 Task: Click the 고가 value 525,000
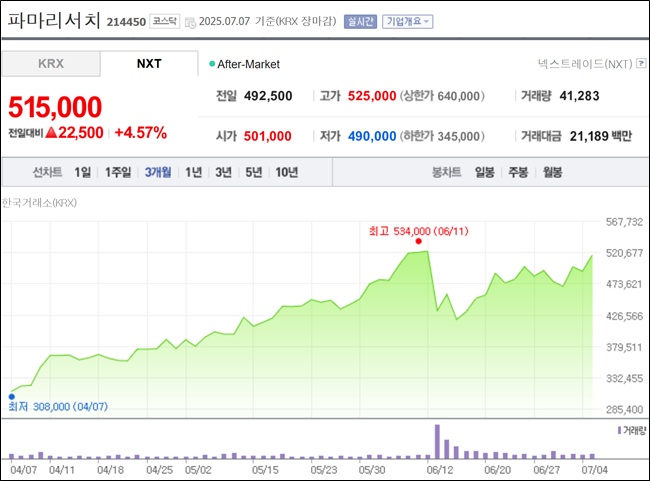[x=372, y=96]
